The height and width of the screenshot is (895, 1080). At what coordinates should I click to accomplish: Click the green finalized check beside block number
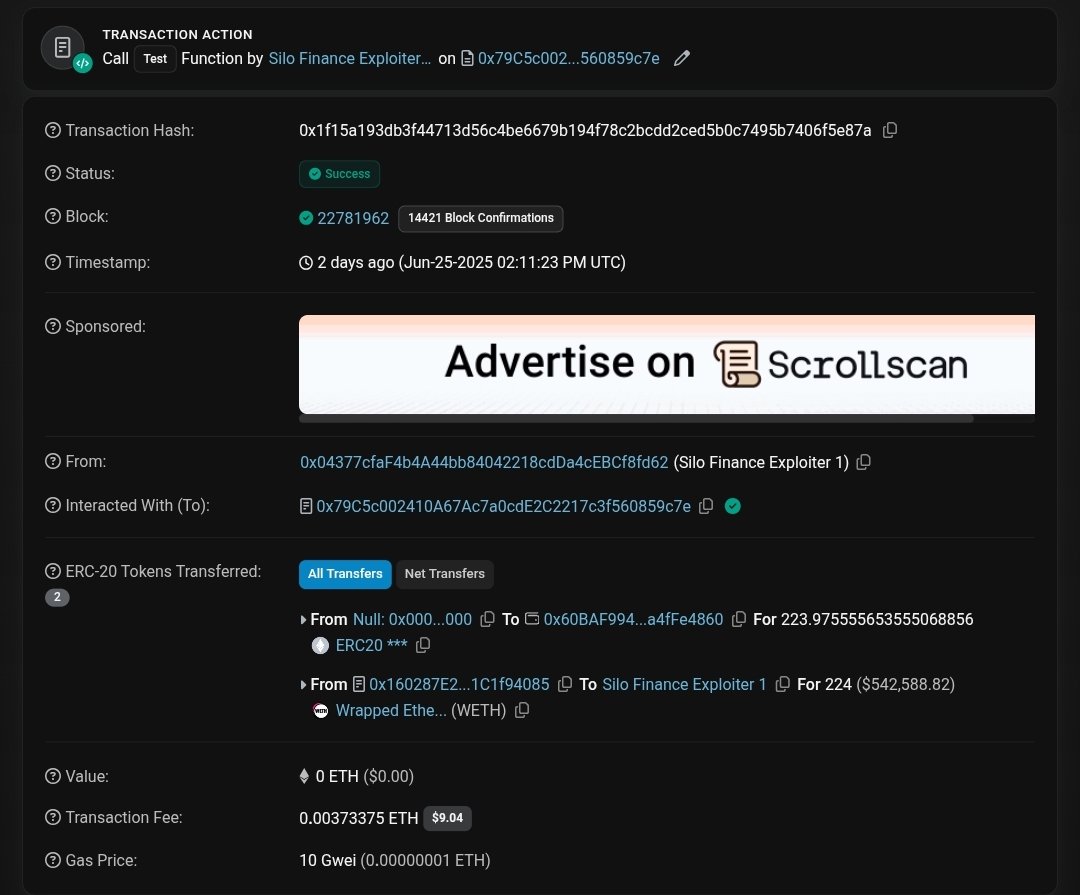(x=307, y=218)
